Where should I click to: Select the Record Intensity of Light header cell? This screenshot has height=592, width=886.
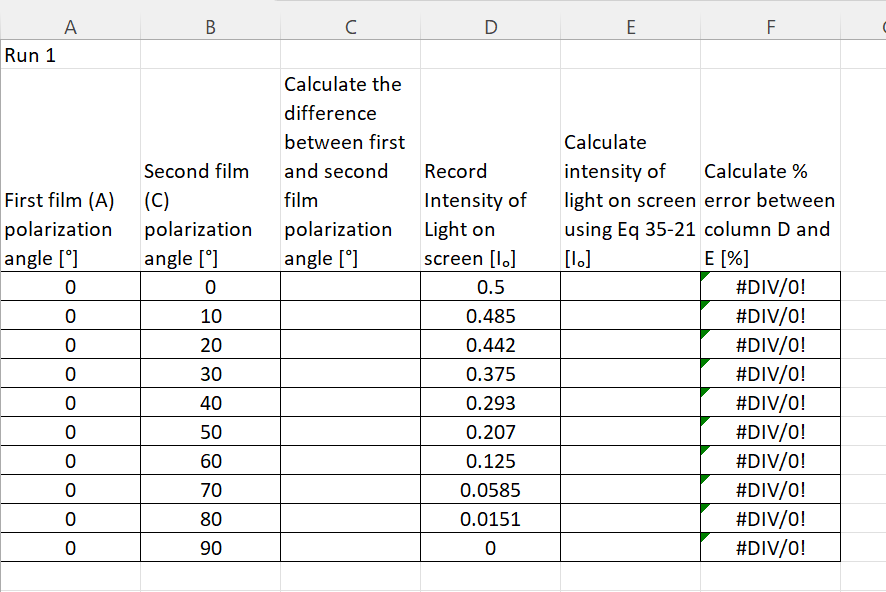[490, 200]
